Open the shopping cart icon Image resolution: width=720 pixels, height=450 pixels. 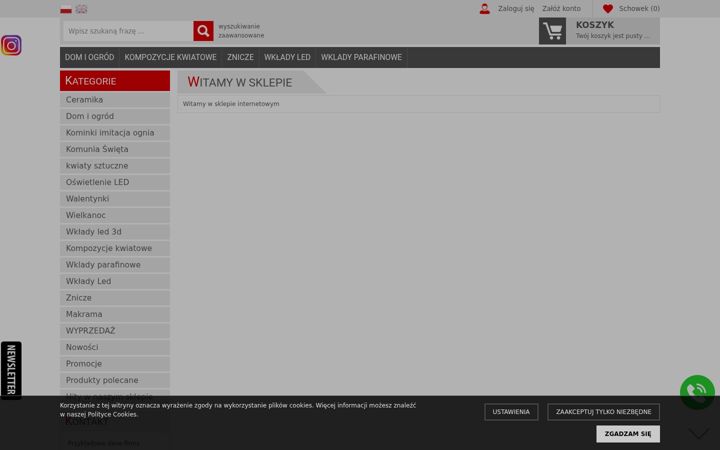click(552, 31)
